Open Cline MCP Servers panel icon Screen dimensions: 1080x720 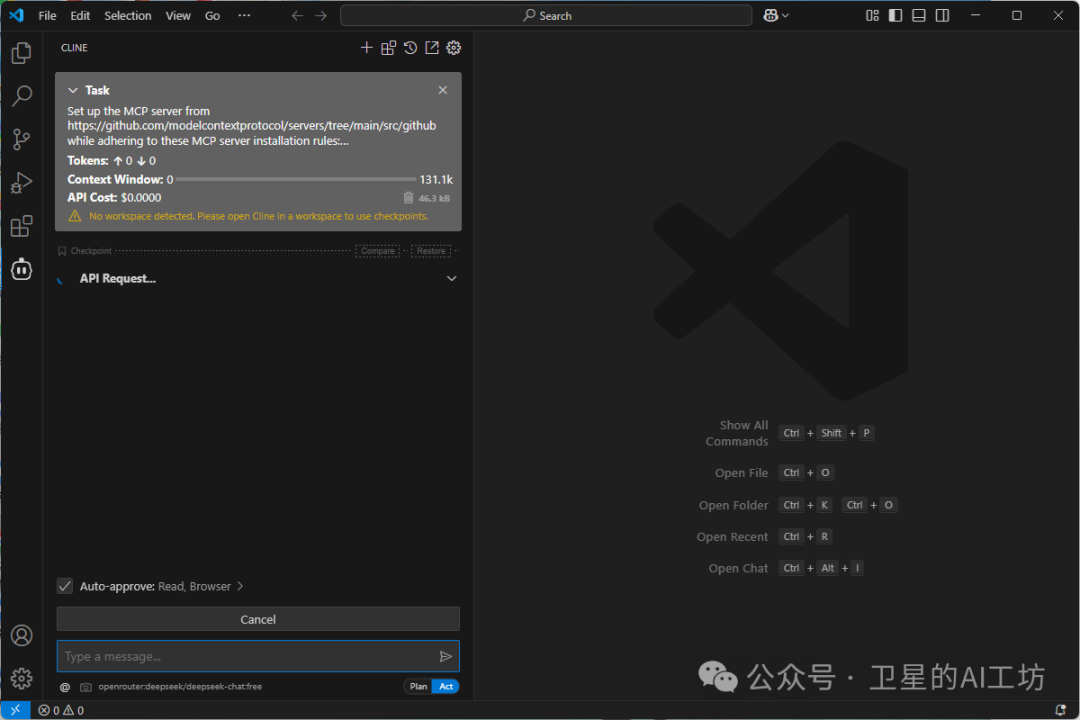click(x=388, y=48)
